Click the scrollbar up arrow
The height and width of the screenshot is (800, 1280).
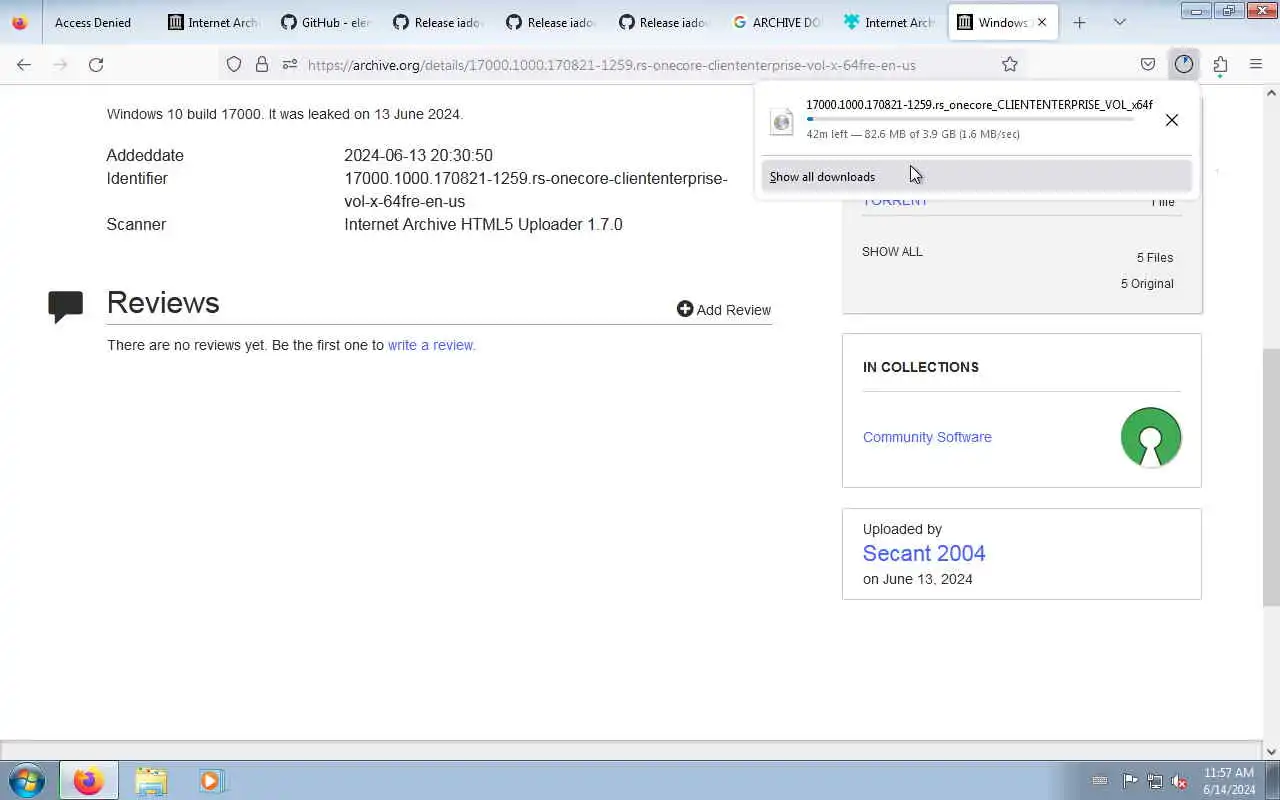click(1271, 93)
